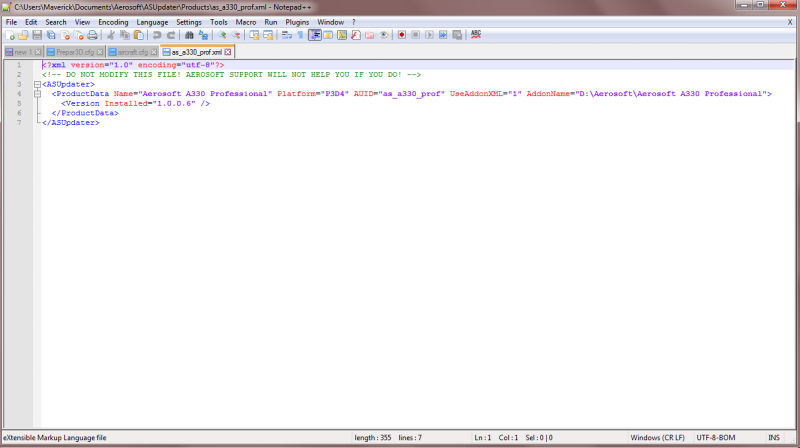The width and height of the screenshot is (800, 448).
Task: Click the New file toolbar icon
Action: (x=10, y=35)
